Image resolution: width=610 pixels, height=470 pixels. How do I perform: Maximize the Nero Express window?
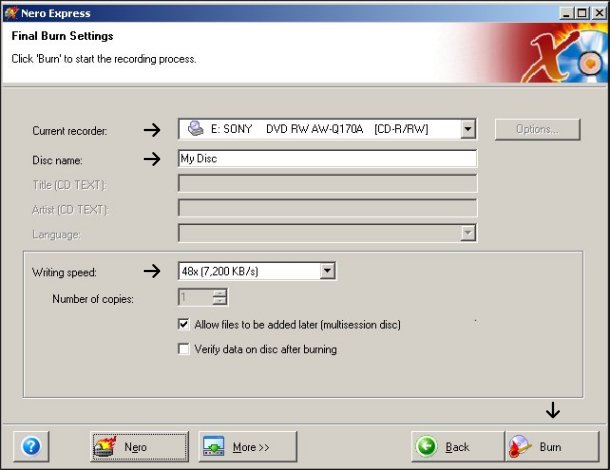[x=582, y=13]
